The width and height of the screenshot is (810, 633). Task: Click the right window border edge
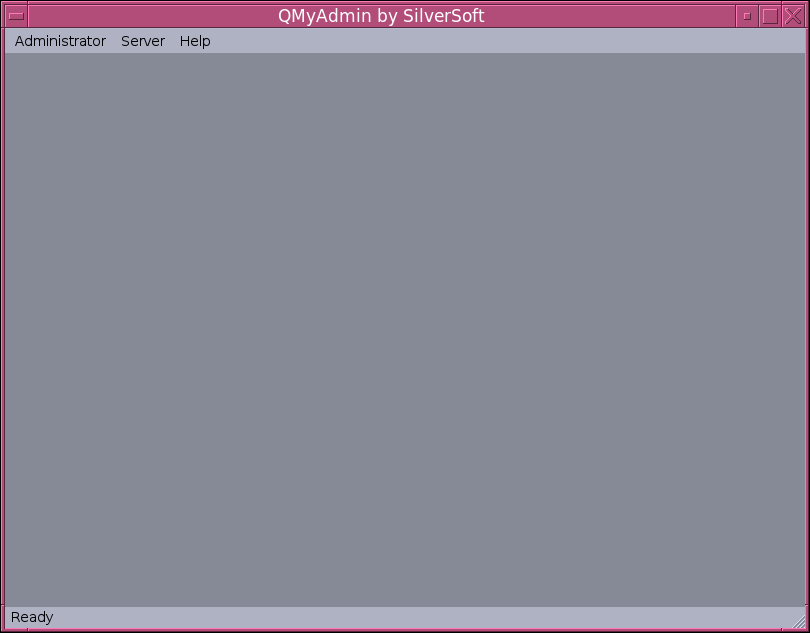coord(807,330)
